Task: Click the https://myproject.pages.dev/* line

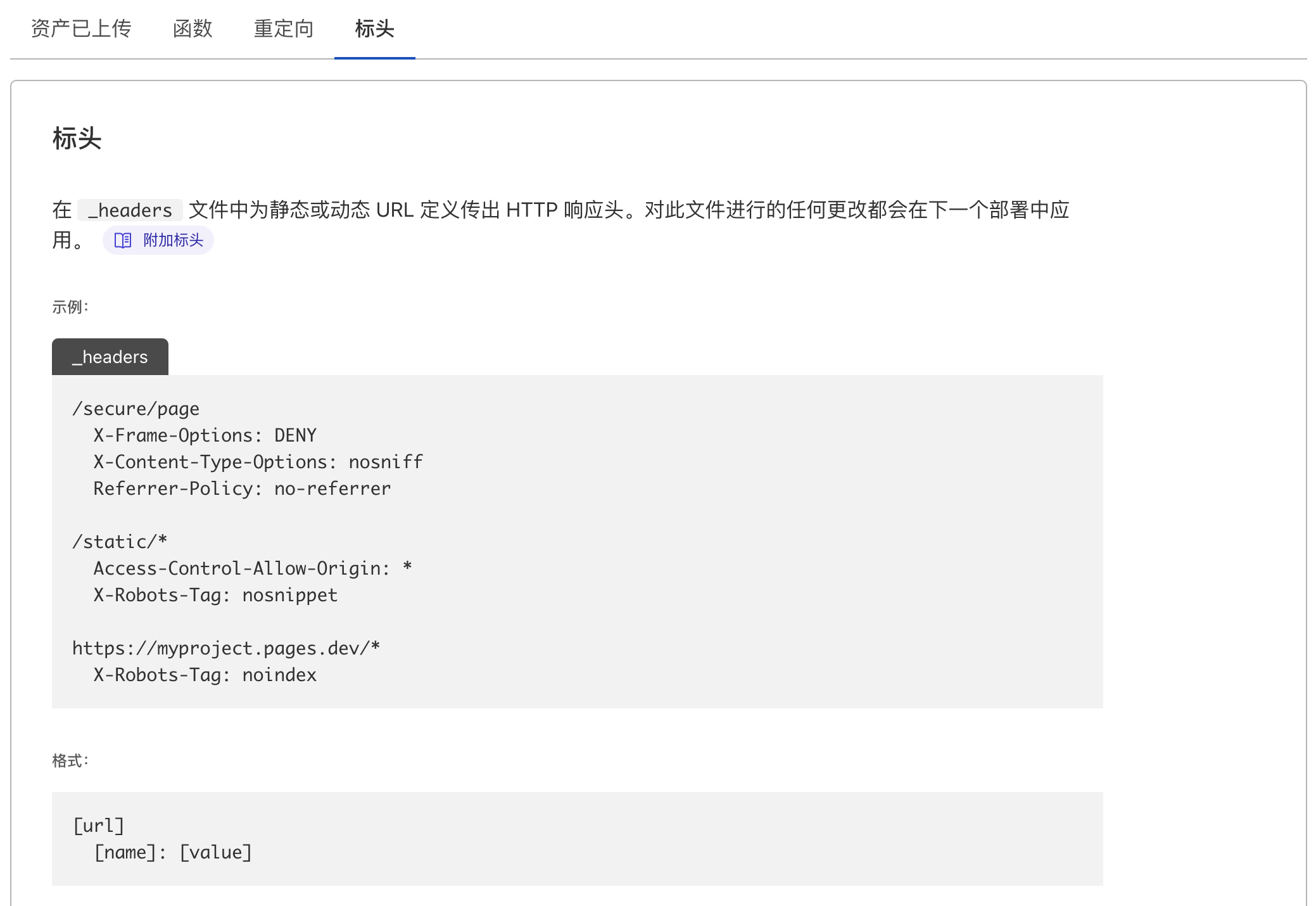Action: [226, 649]
